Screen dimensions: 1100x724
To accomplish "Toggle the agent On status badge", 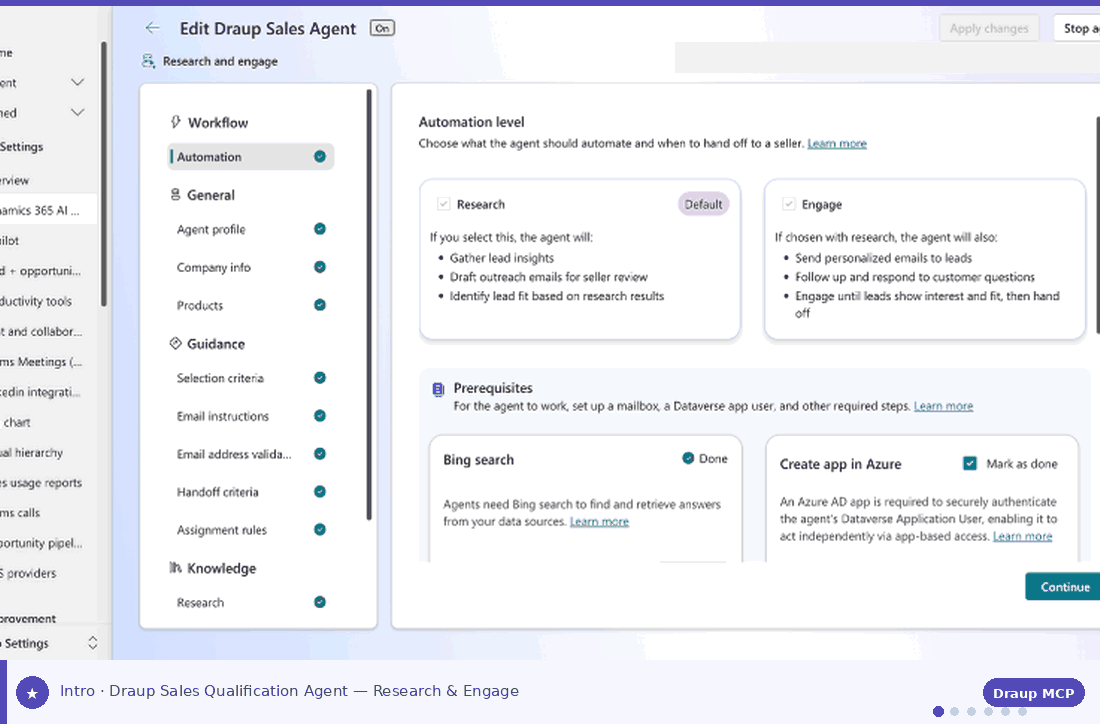I will [382, 28].
